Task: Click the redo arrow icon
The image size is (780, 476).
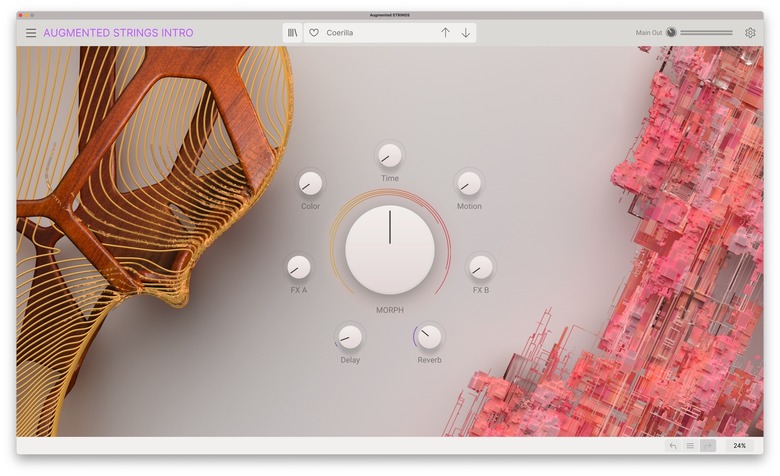Action: click(707, 445)
